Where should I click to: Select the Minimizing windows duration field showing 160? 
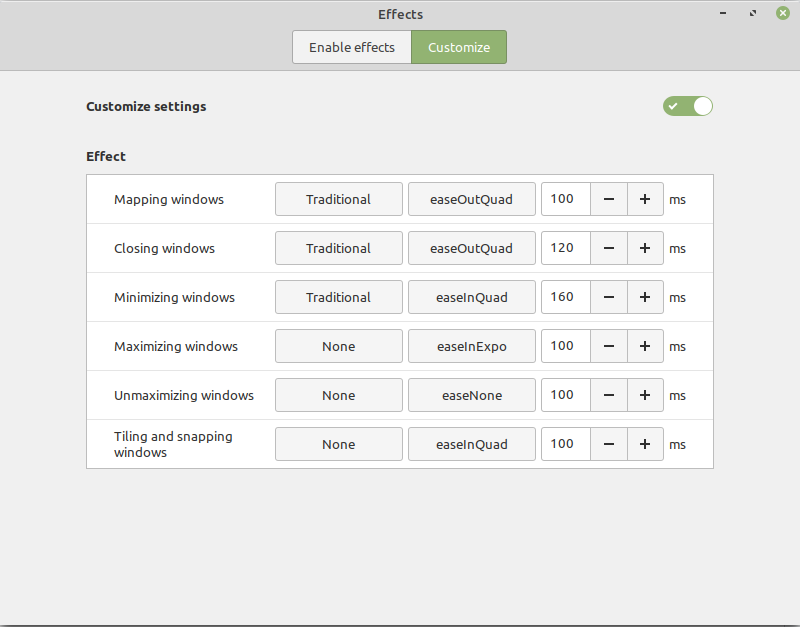click(x=565, y=297)
